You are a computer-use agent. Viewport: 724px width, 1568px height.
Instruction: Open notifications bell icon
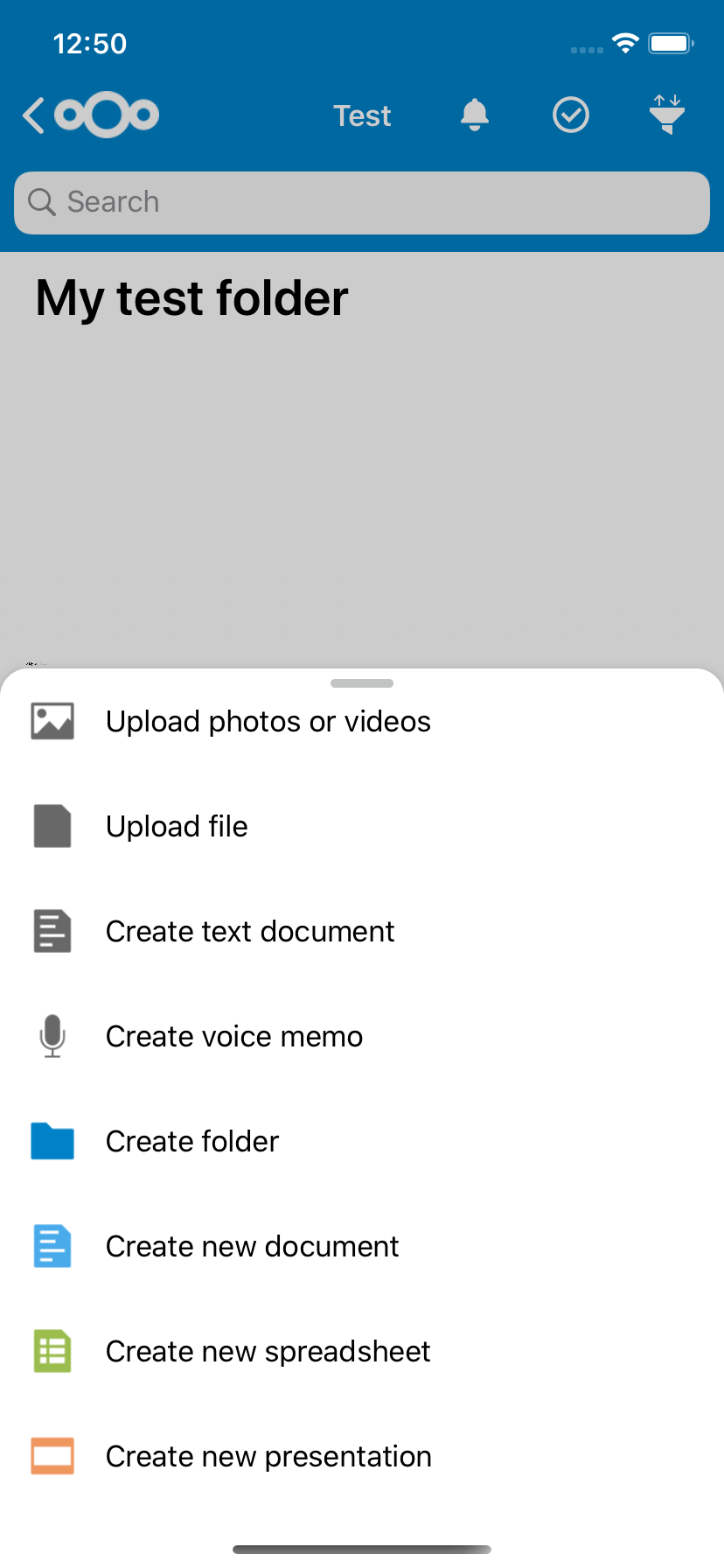[475, 115]
